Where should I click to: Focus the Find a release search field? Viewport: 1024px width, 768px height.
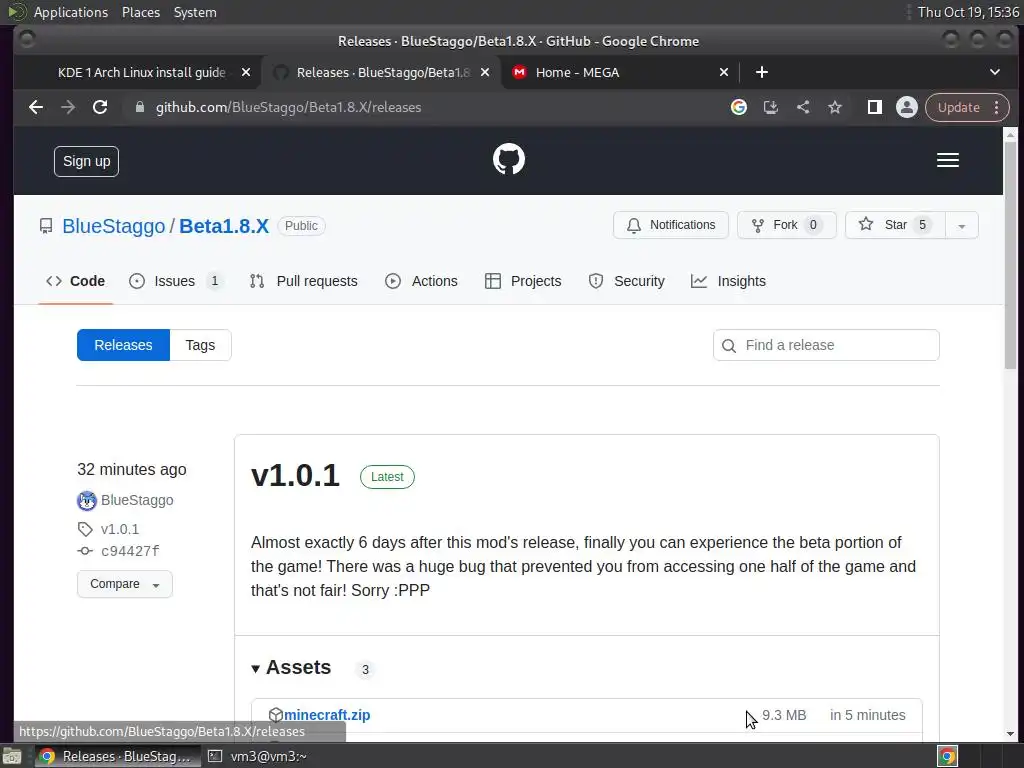[x=826, y=345]
